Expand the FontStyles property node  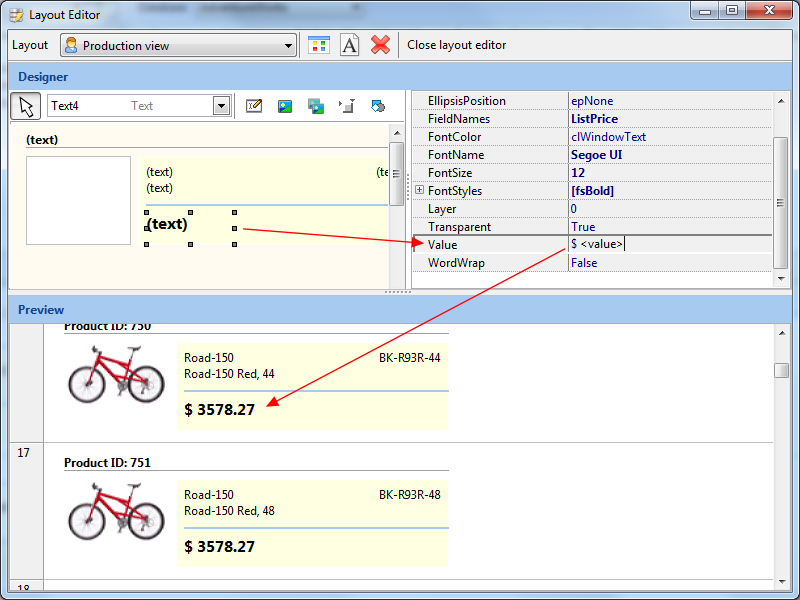pyautogui.click(x=420, y=191)
